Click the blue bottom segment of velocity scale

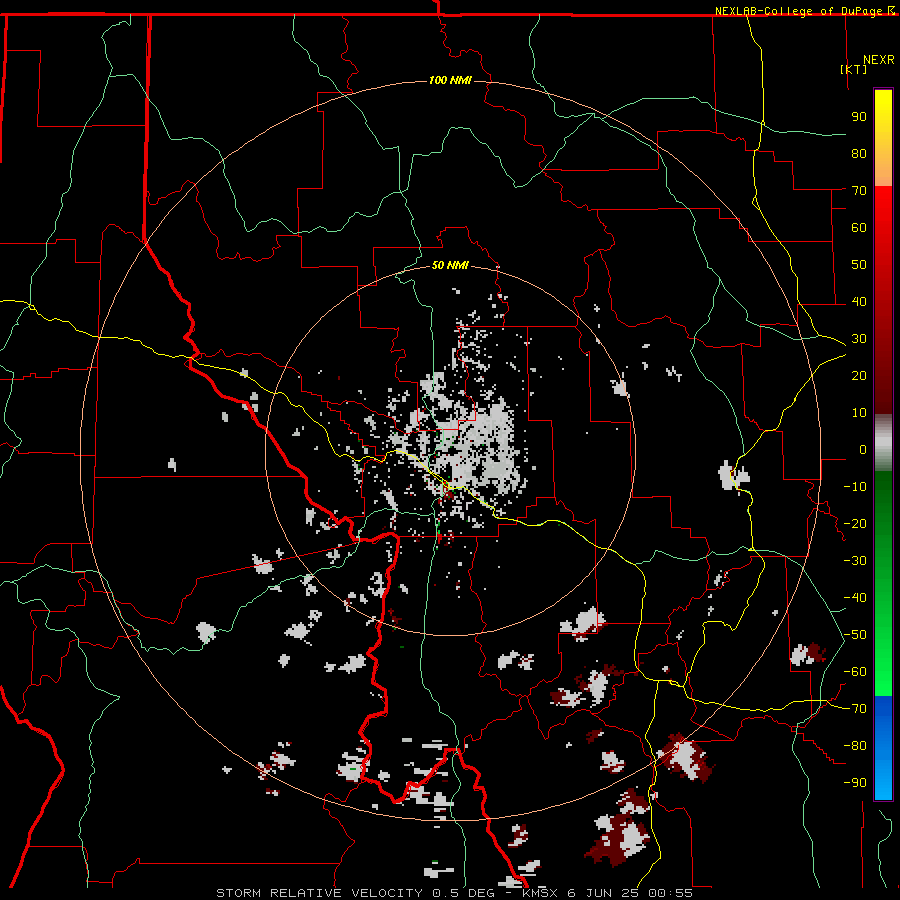[x=883, y=748]
